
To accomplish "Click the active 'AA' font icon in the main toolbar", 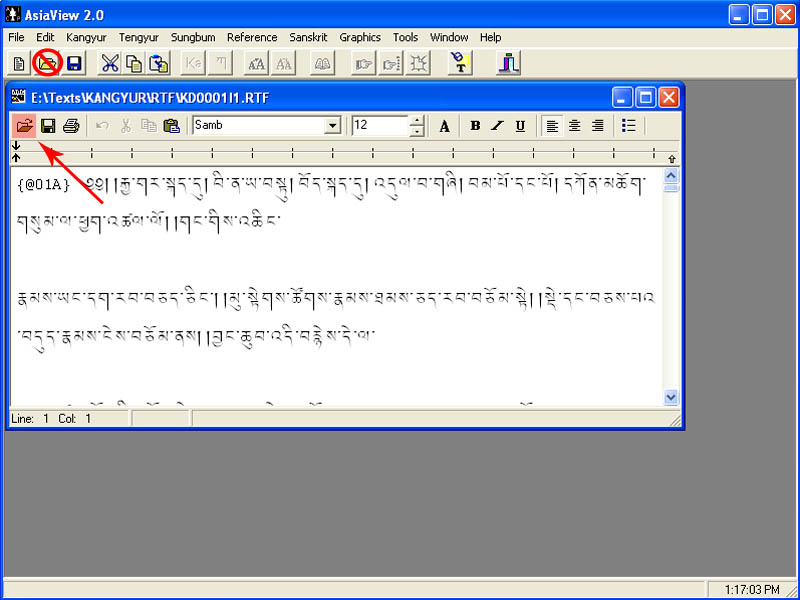I will 256,63.
